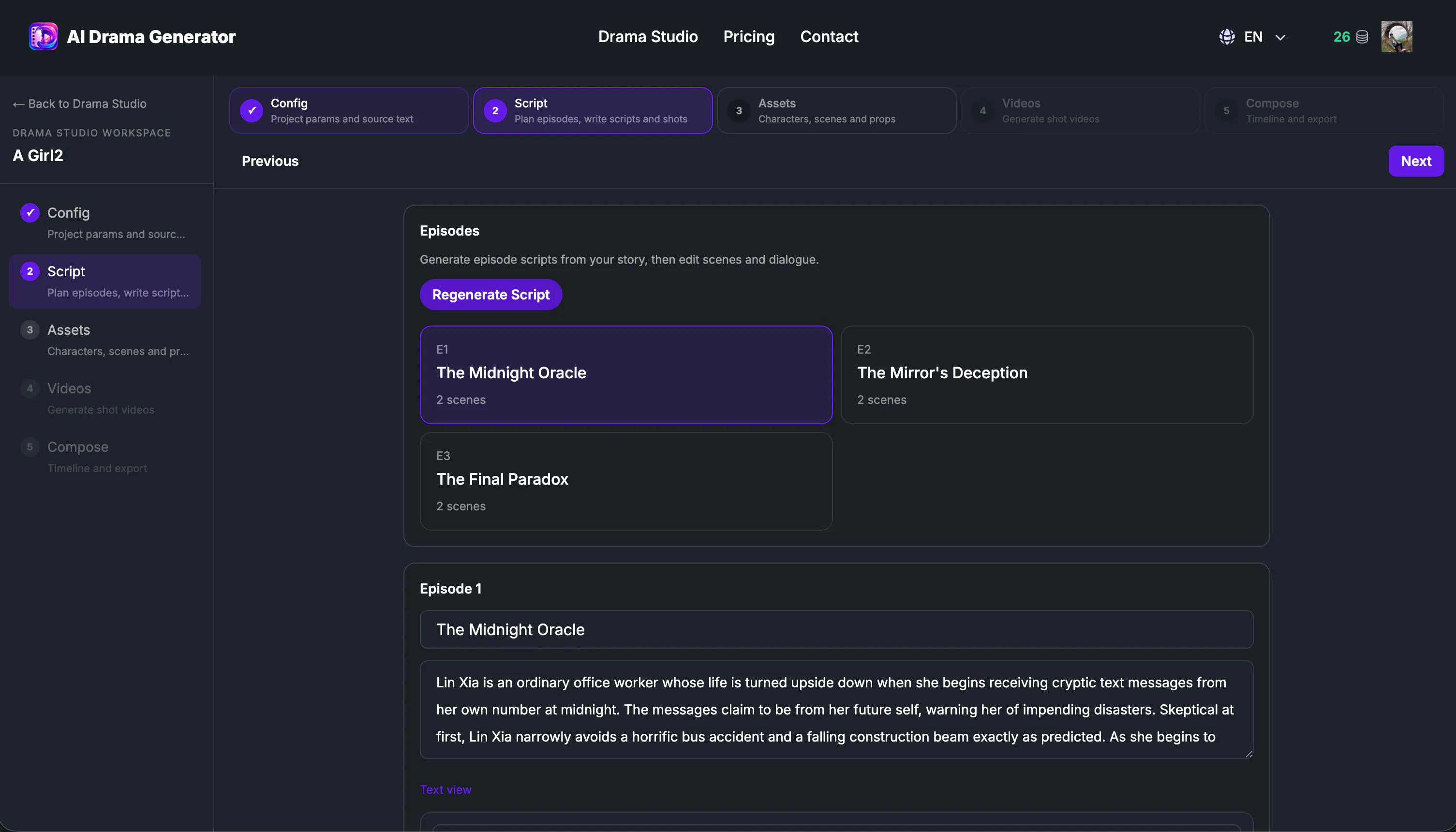Open Config in the left sidebar

point(105,223)
